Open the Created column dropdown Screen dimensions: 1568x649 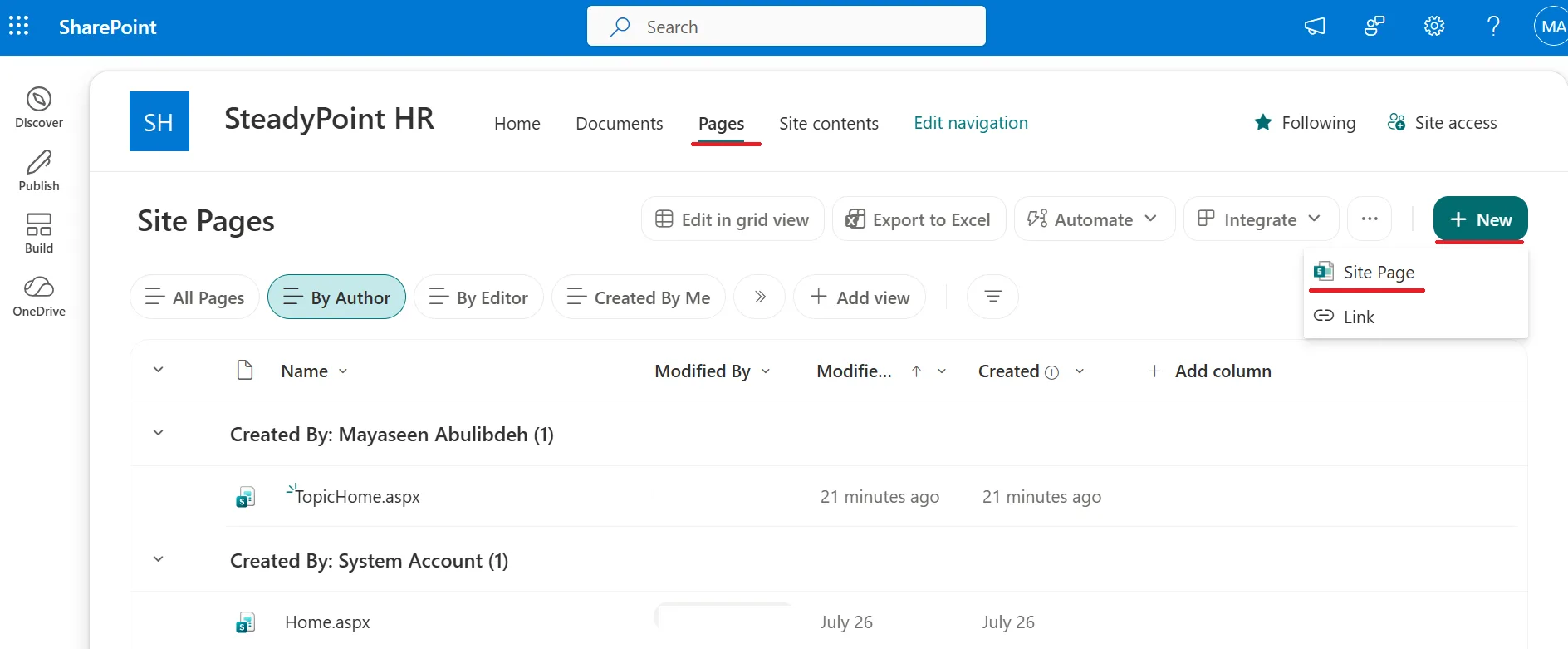click(1080, 371)
